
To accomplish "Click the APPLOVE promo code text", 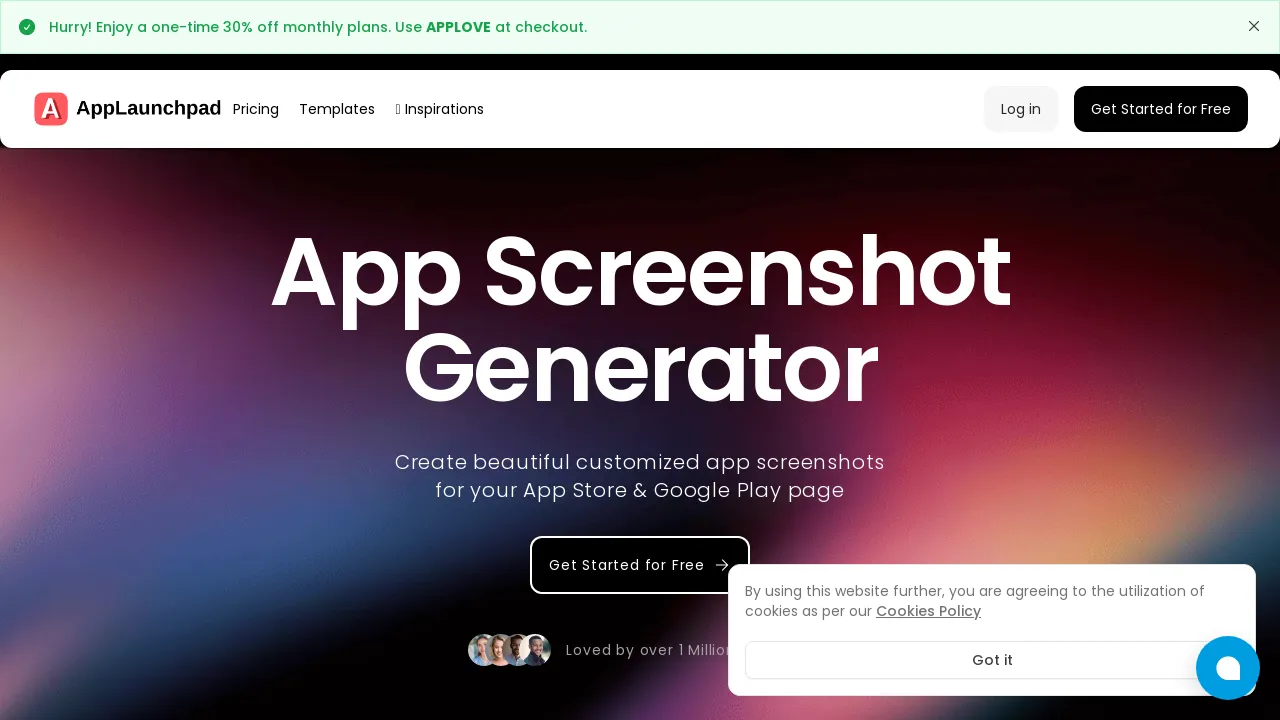I will coord(458,27).
